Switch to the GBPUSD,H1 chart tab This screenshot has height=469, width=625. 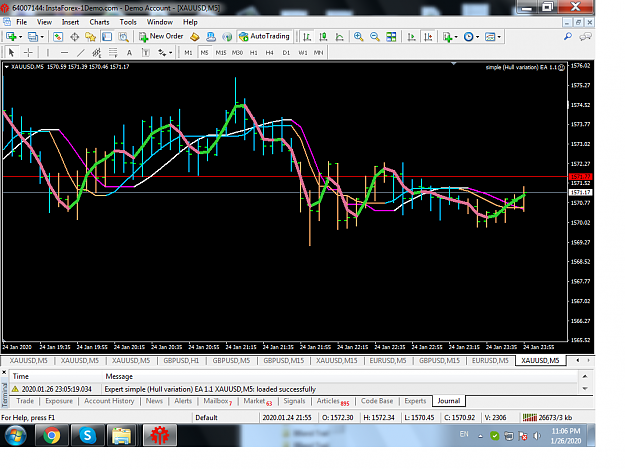tap(181, 361)
